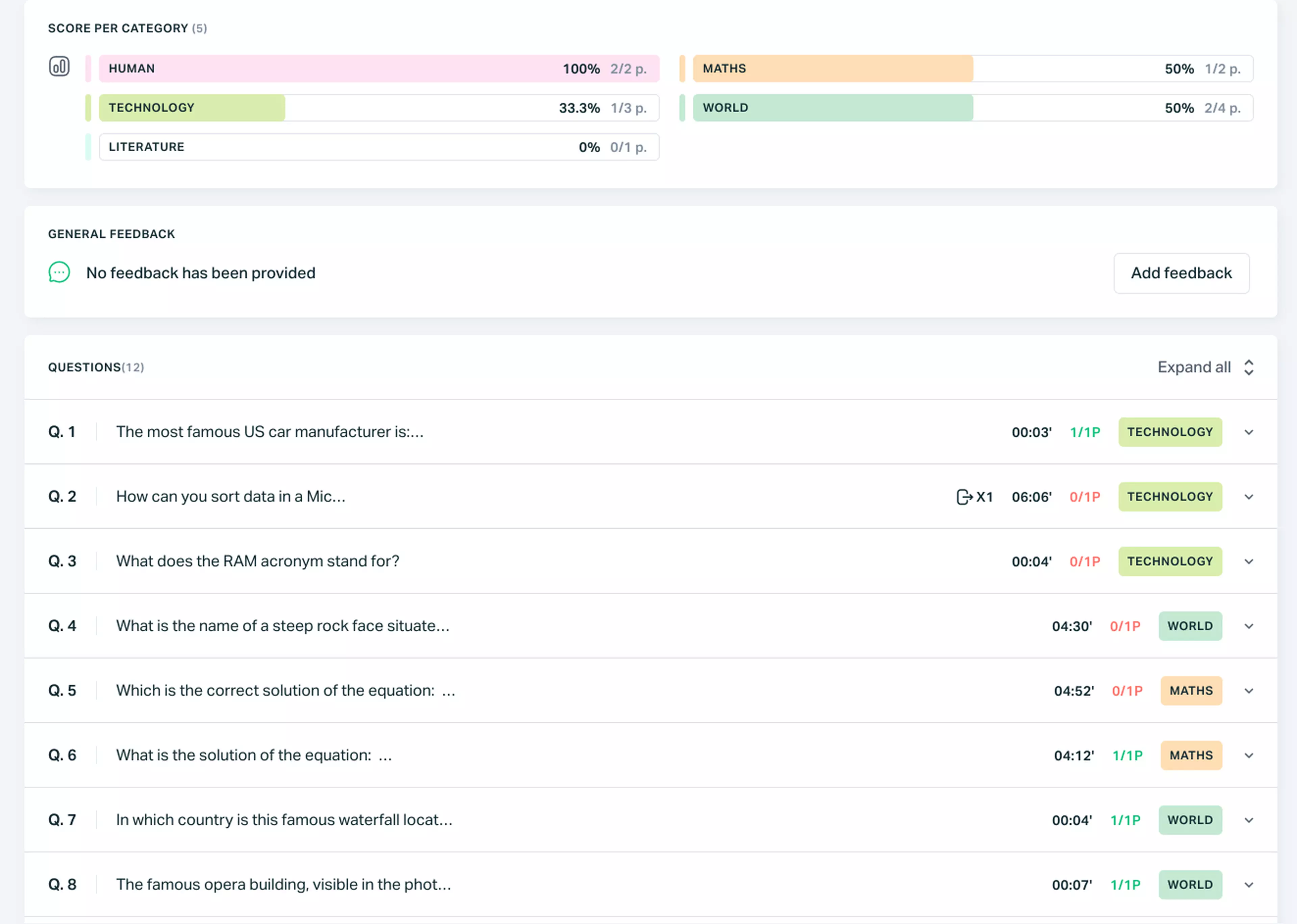Expand Question 2 about sorting data
Screen dimensions: 1297x924
(x=1249, y=496)
